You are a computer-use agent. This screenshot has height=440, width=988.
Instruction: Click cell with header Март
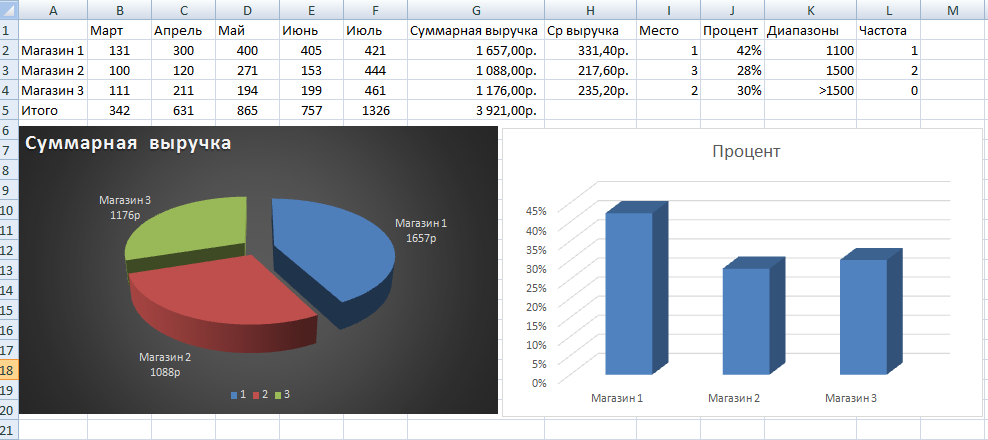pyautogui.click(x=119, y=30)
